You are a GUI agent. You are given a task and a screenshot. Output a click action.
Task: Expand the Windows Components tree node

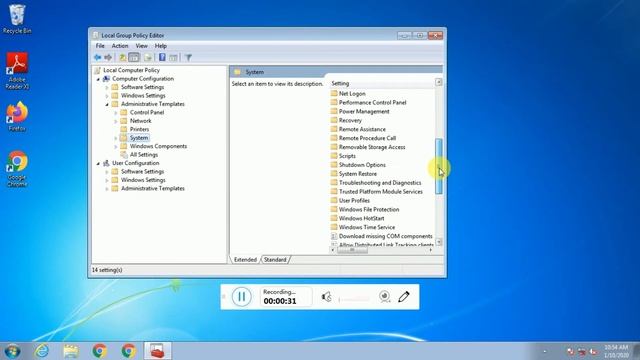tap(116, 147)
